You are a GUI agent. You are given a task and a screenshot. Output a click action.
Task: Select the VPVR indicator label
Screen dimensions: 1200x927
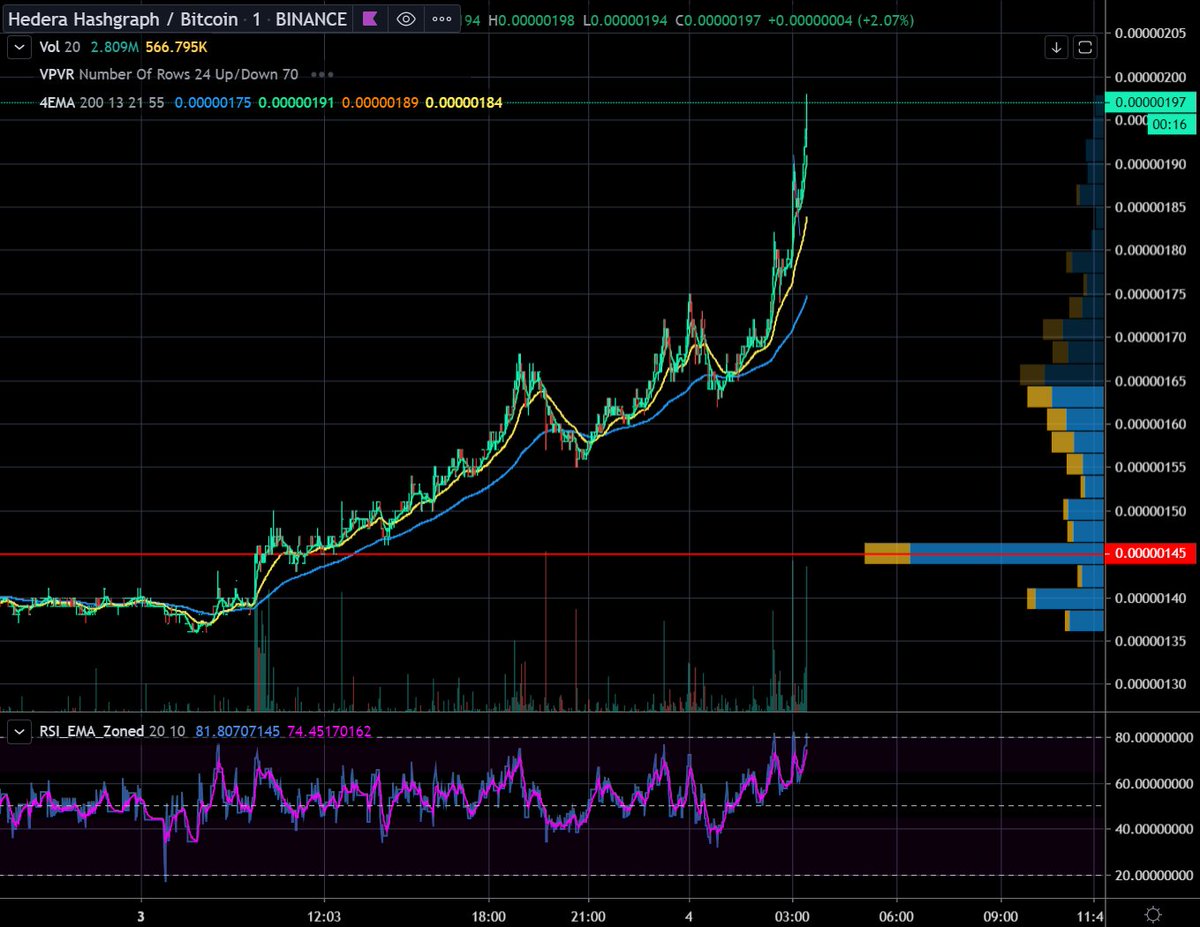(x=55, y=74)
